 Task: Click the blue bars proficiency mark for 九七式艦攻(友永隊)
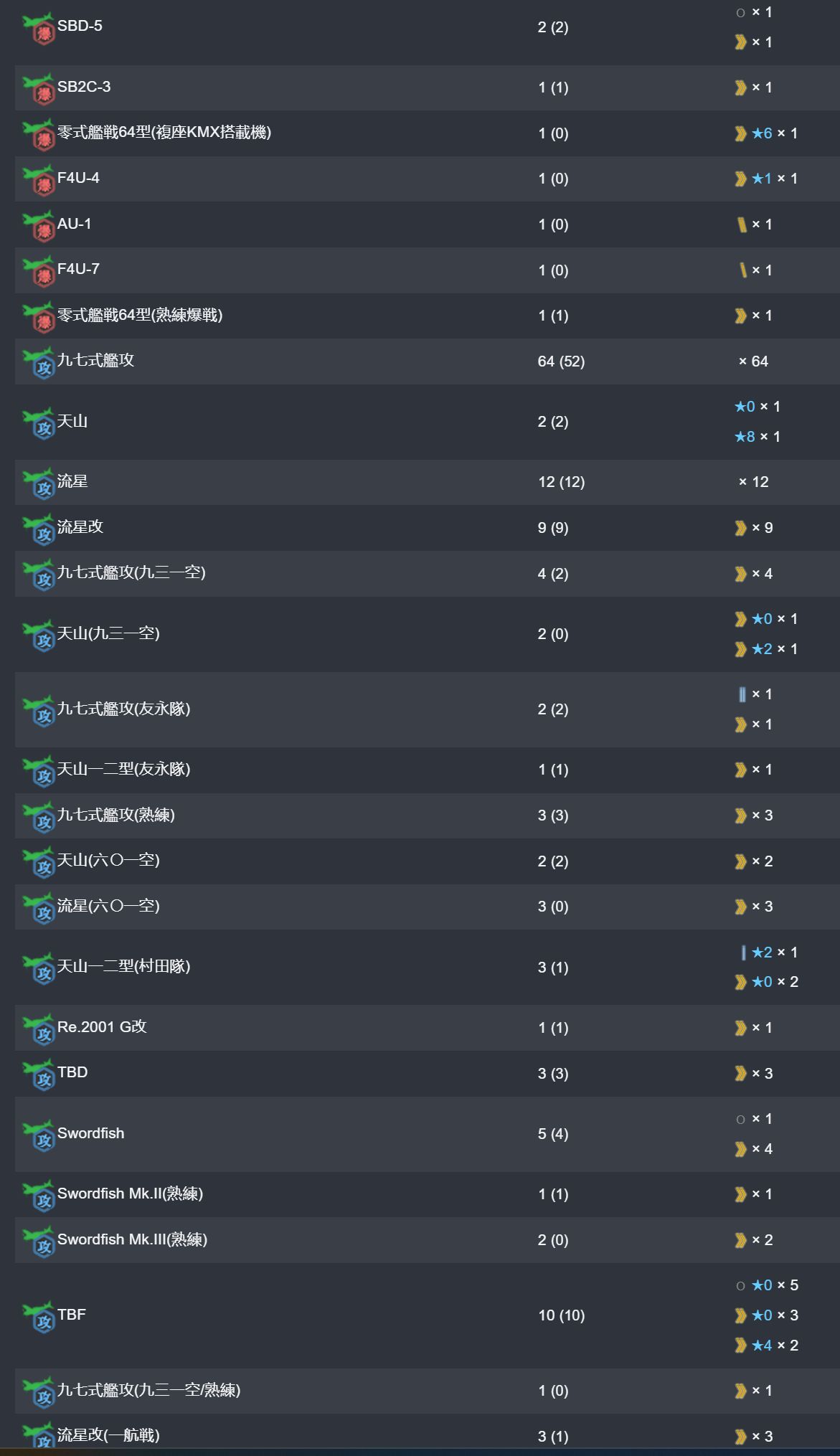pos(742,694)
